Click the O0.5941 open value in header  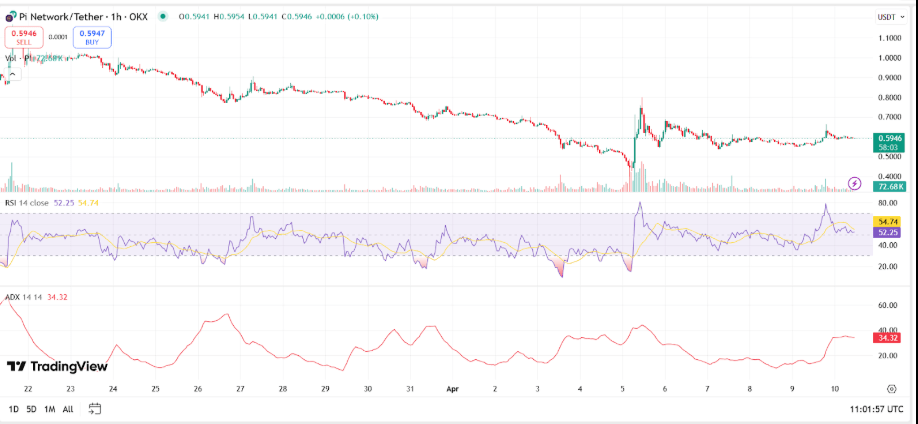[x=193, y=18]
